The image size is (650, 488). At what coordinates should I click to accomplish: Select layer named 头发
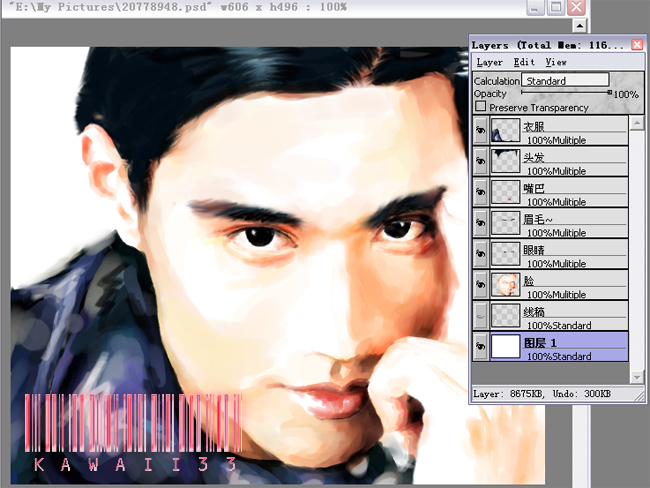534,158
